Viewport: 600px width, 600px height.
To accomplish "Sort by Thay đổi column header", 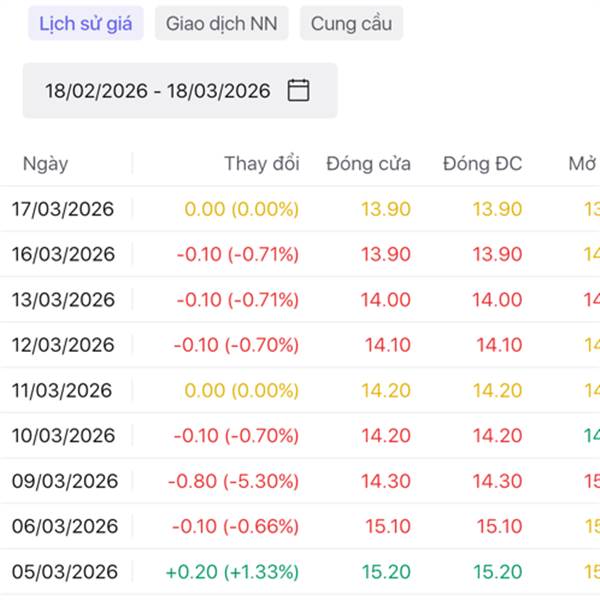I will [x=261, y=164].
